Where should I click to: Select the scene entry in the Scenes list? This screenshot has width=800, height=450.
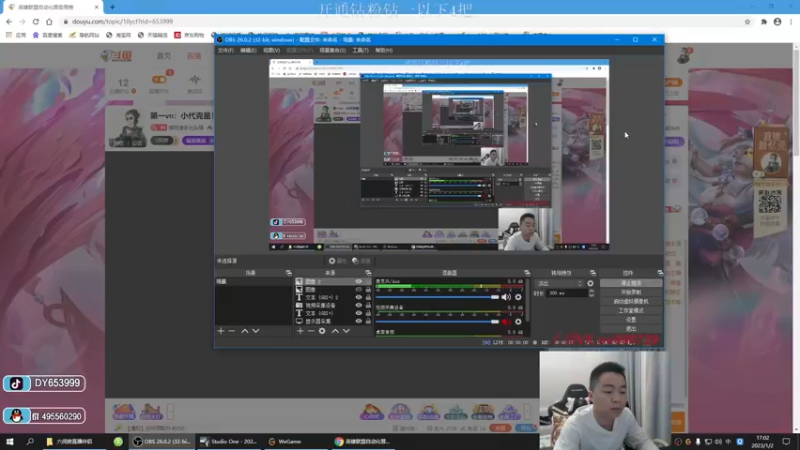click(254, 282)
